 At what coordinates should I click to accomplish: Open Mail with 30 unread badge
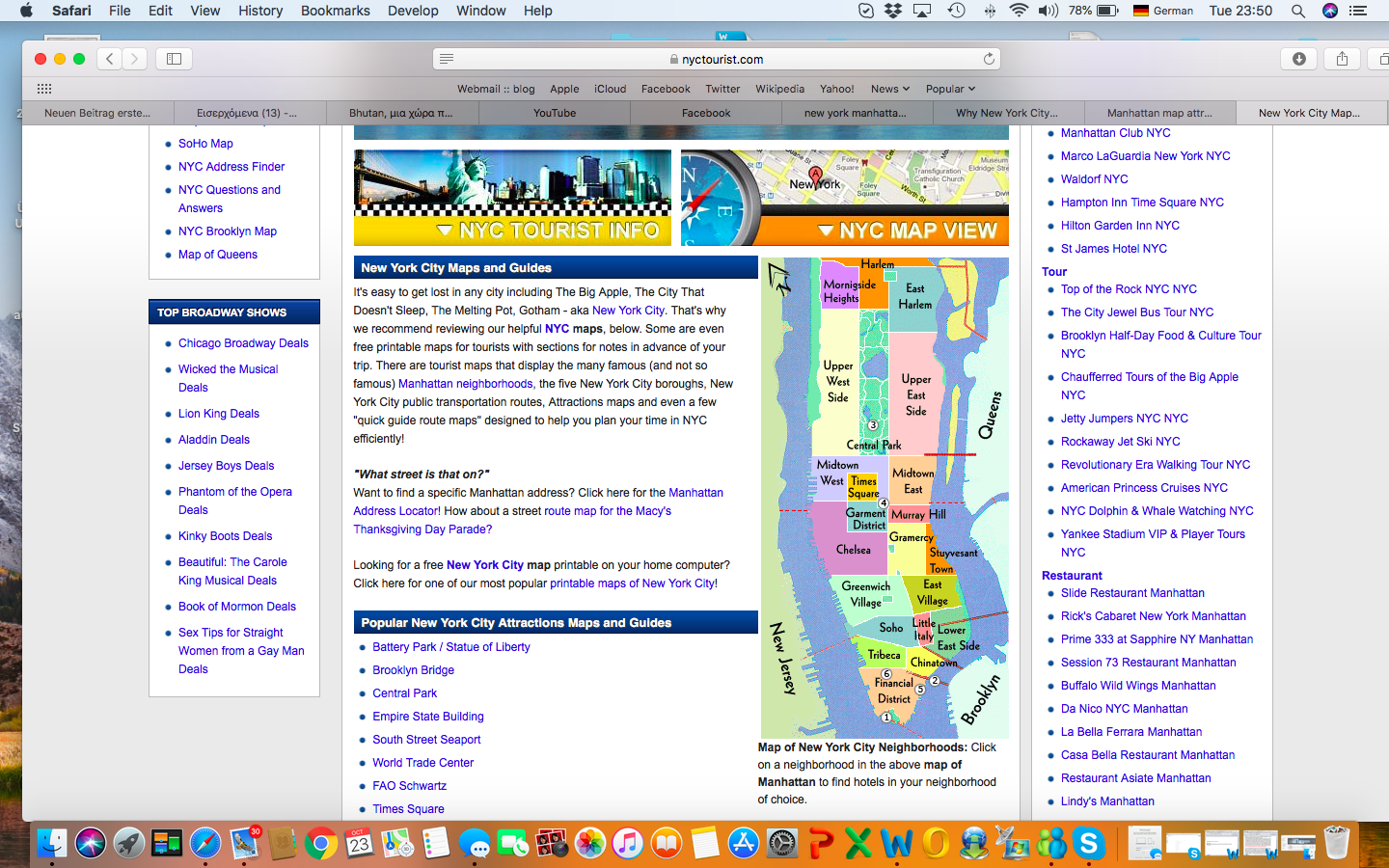244,843
